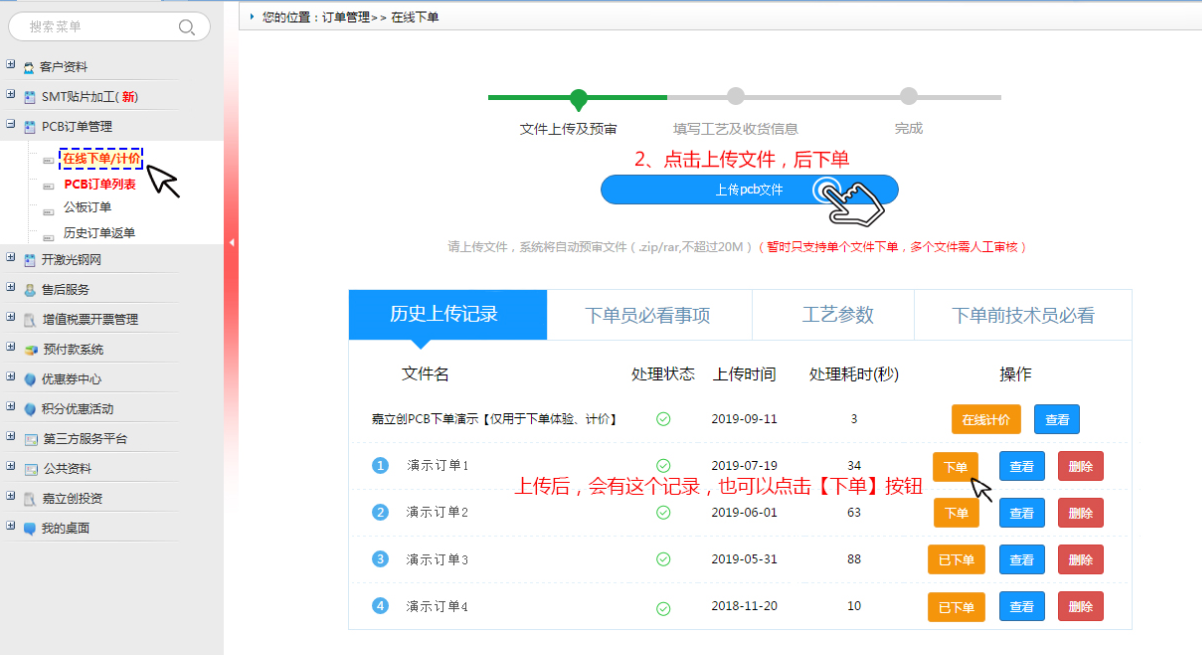Click the 预付款系统 sidebar icon
The image size is (1202, 655).
pos(30,350)
